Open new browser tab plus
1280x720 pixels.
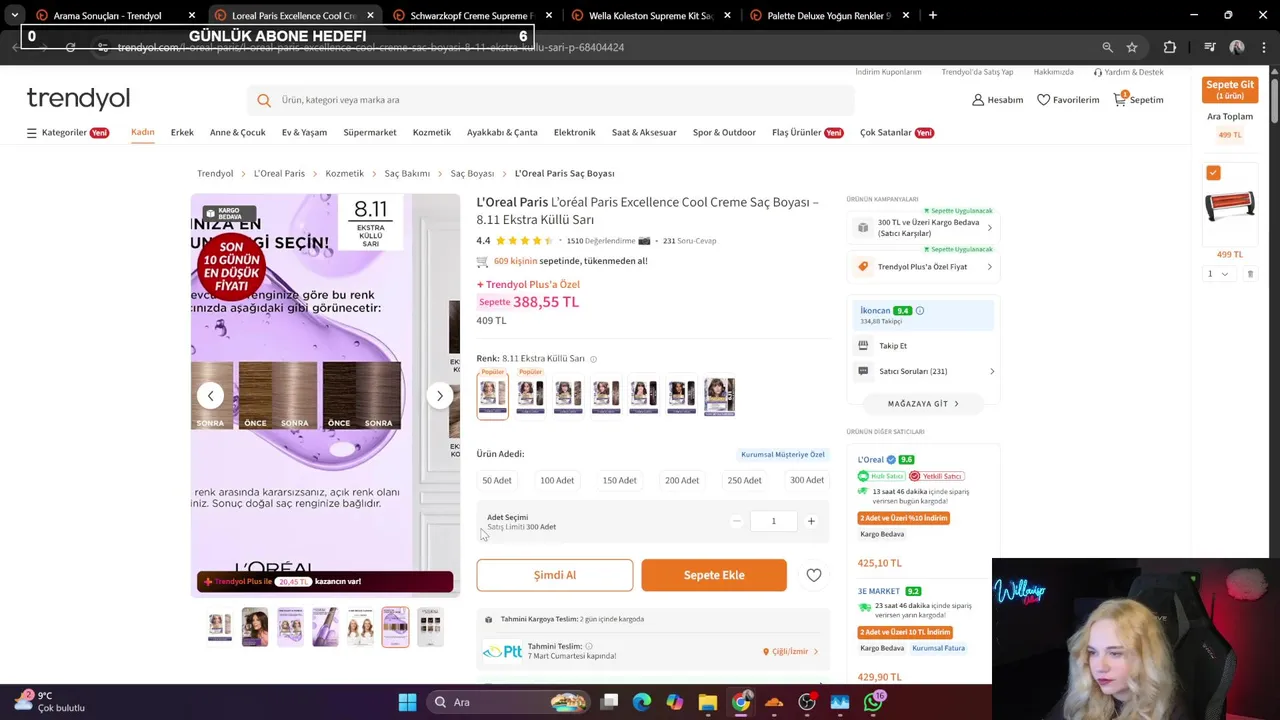point(932,15)
